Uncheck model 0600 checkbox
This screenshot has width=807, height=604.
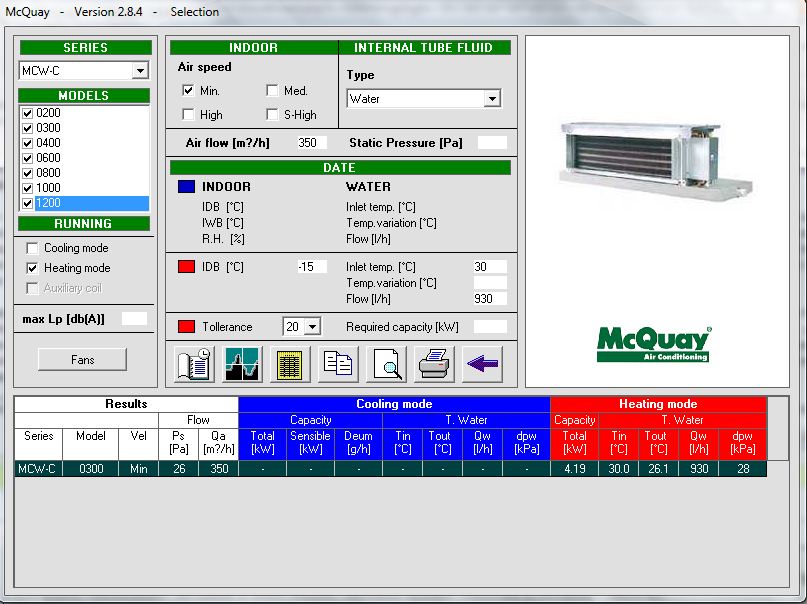(x=28, y=158)
